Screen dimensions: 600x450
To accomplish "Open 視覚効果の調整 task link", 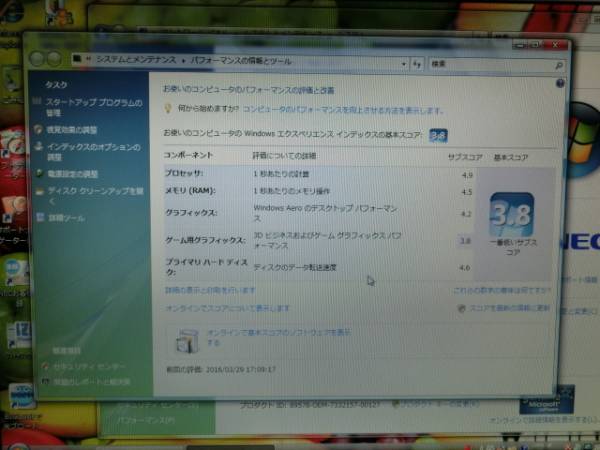I will [72, 130].
